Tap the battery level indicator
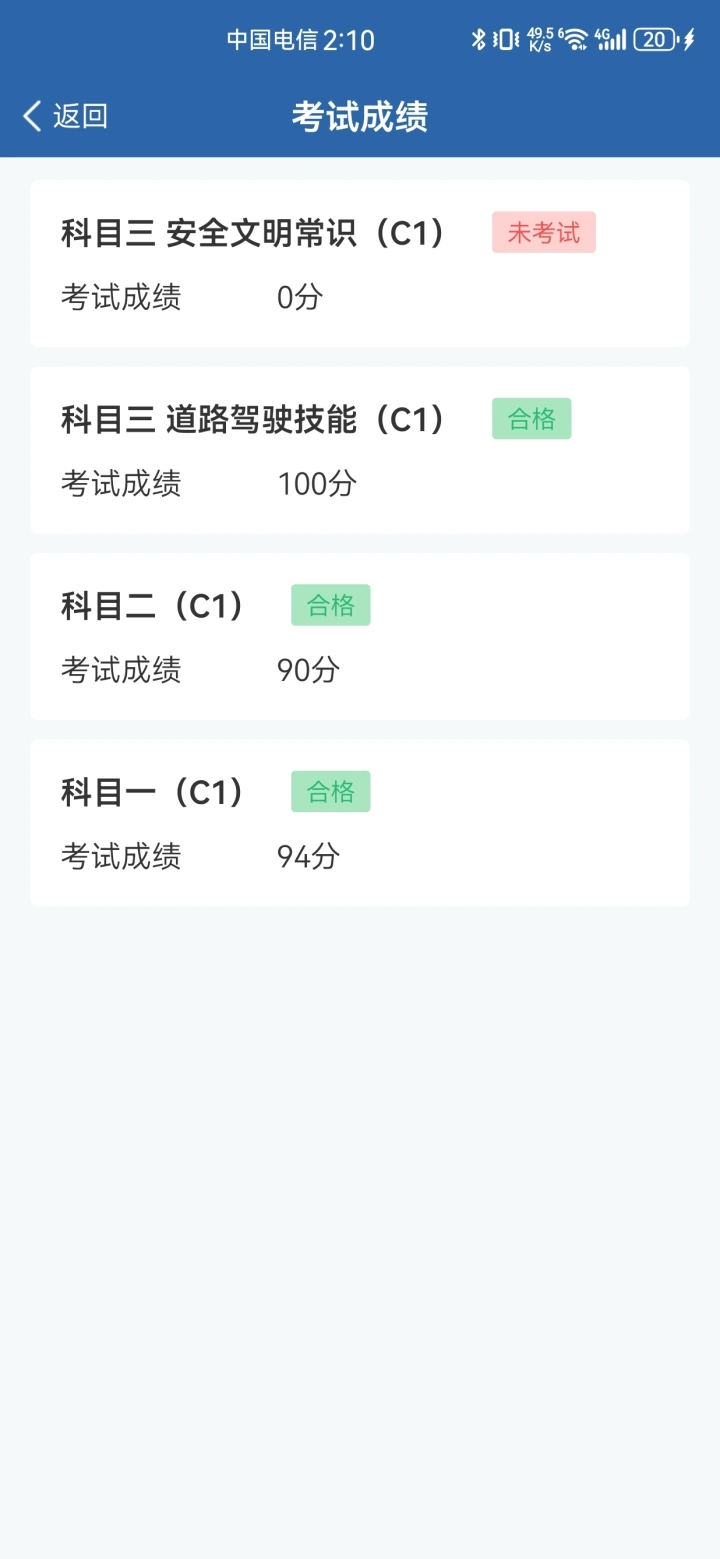The image size is (720, 1559). [x=655, y=39]
